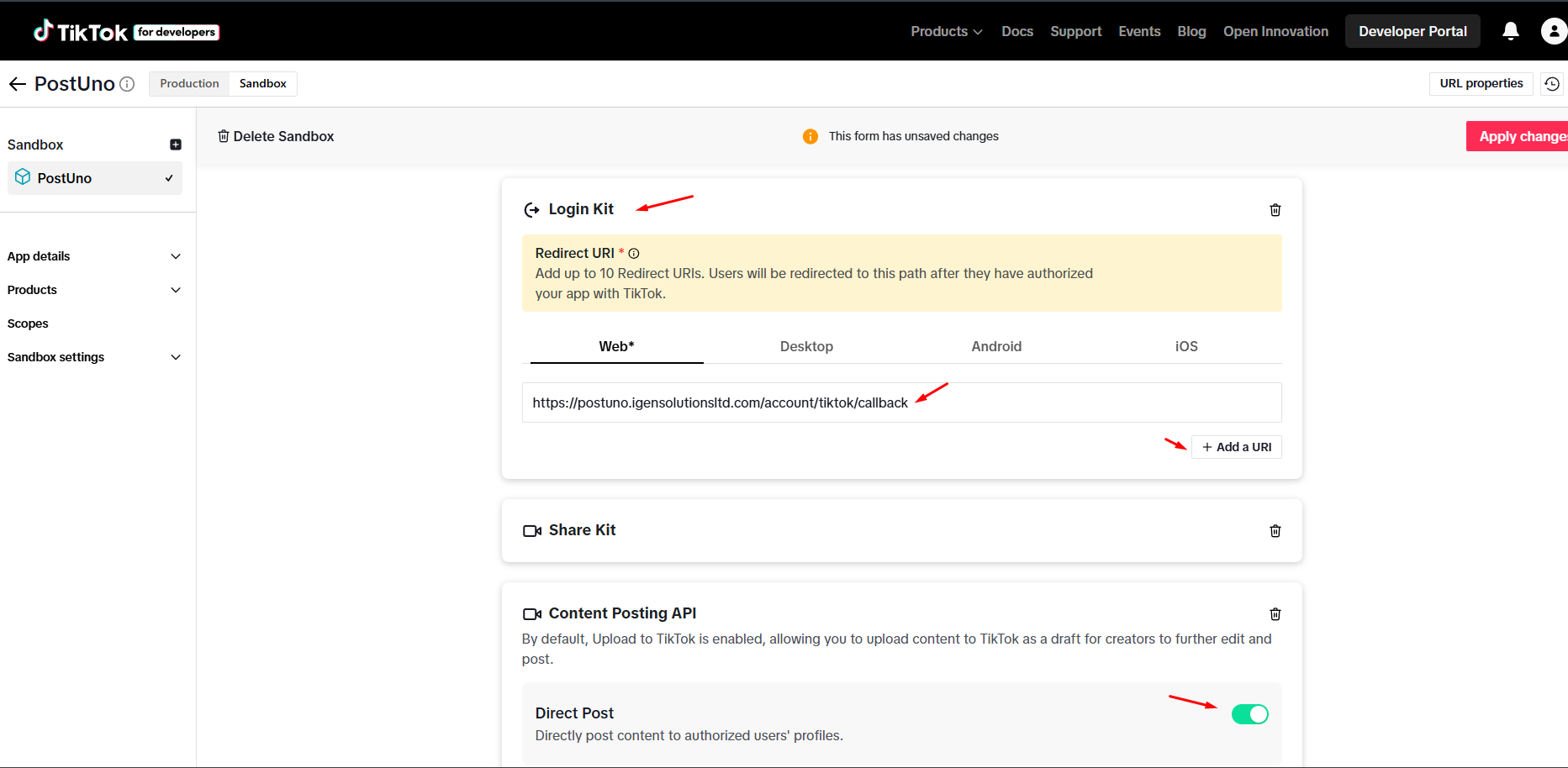Delete the Login Kit product
Viewport: 1568px width, 768px height.
coord(1275,210)
